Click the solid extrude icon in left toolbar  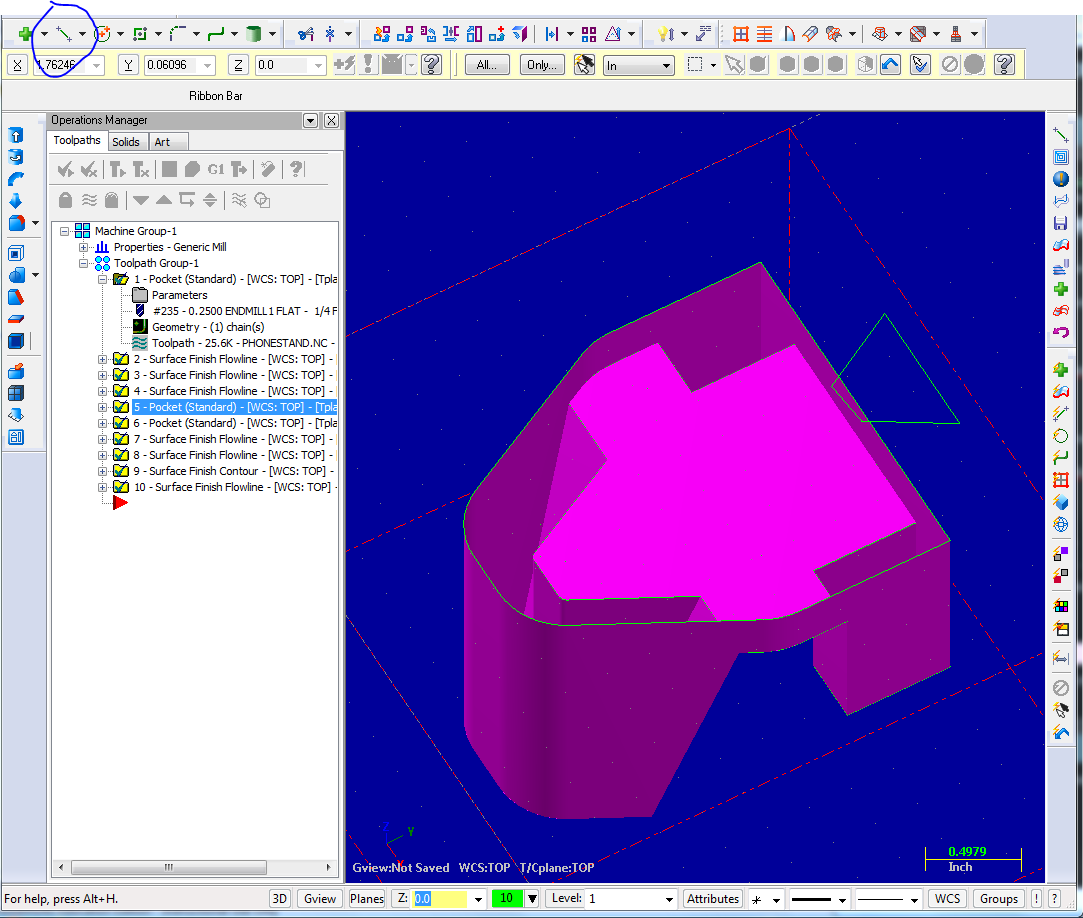pyautogui.click(x=16, y=135)
